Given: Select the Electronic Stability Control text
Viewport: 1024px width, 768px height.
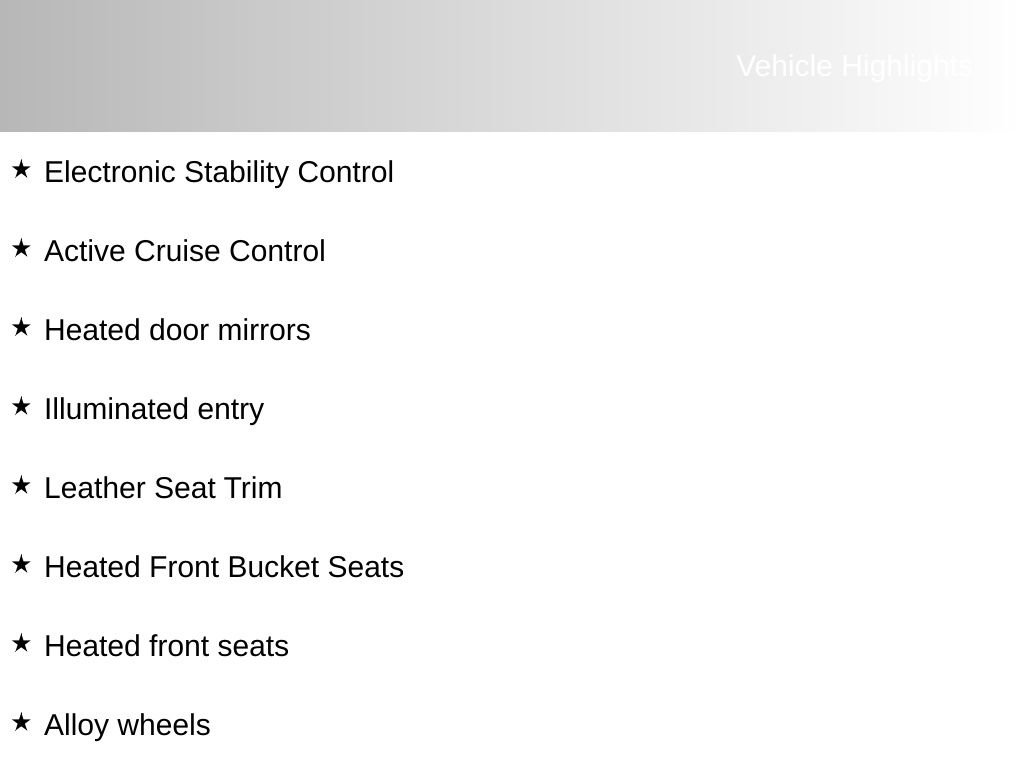Looking at the screenshot, I should [x=219, y=172].
